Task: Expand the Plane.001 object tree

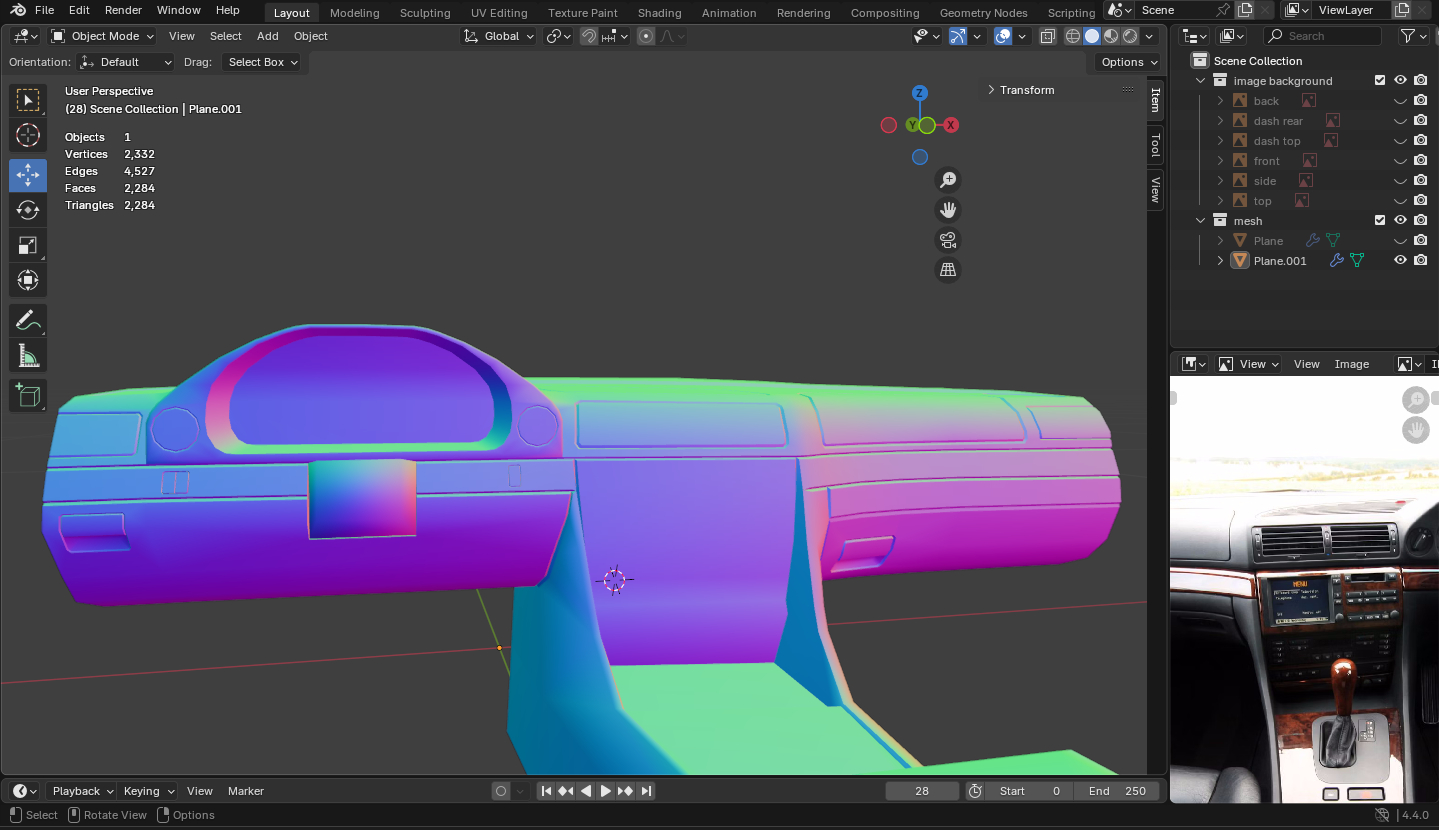Action: [1220, 261]
